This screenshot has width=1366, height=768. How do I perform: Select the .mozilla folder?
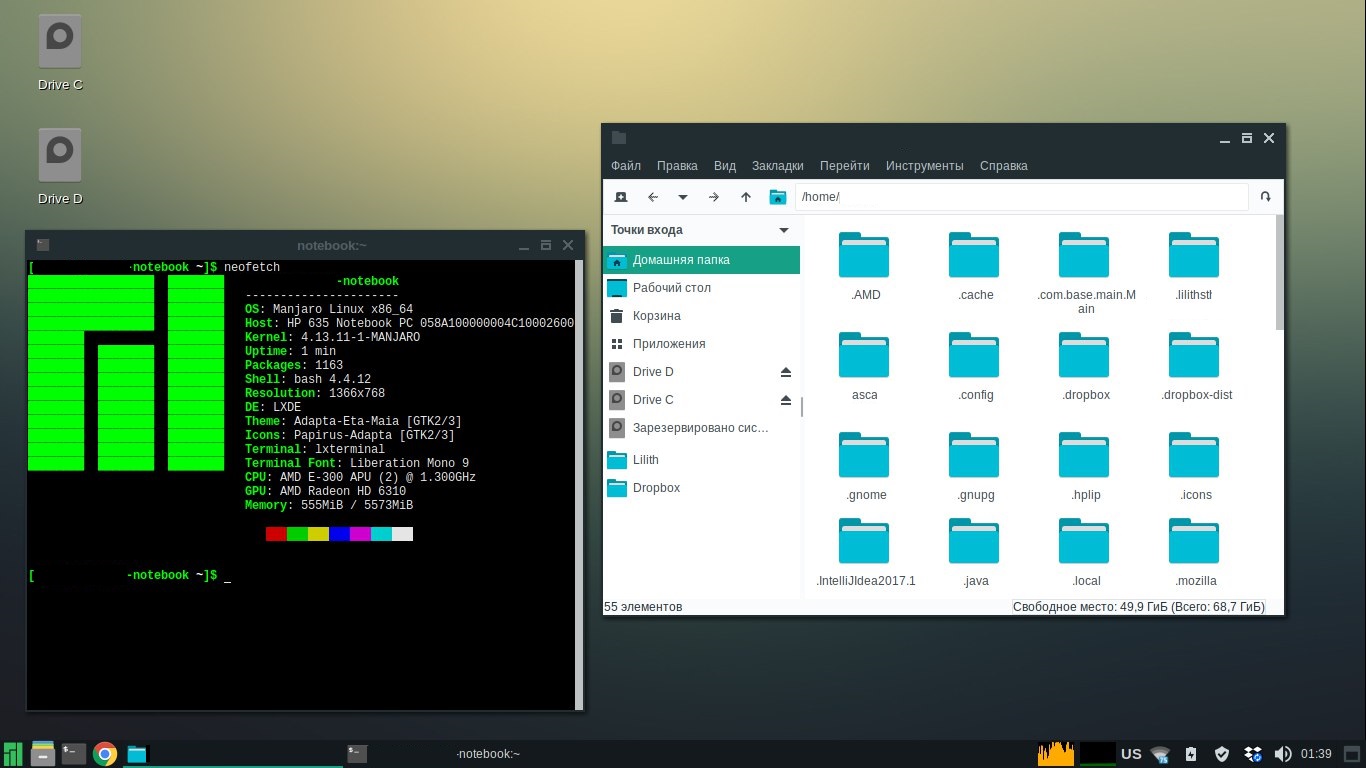[x=1195, y=552]
